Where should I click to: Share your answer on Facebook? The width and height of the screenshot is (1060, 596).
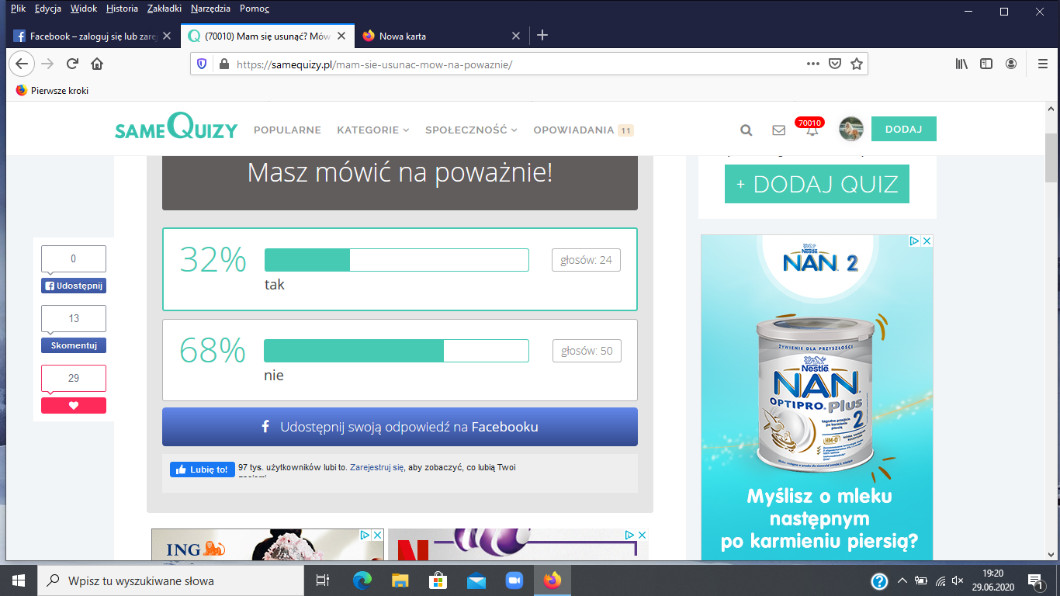(399, 426)
